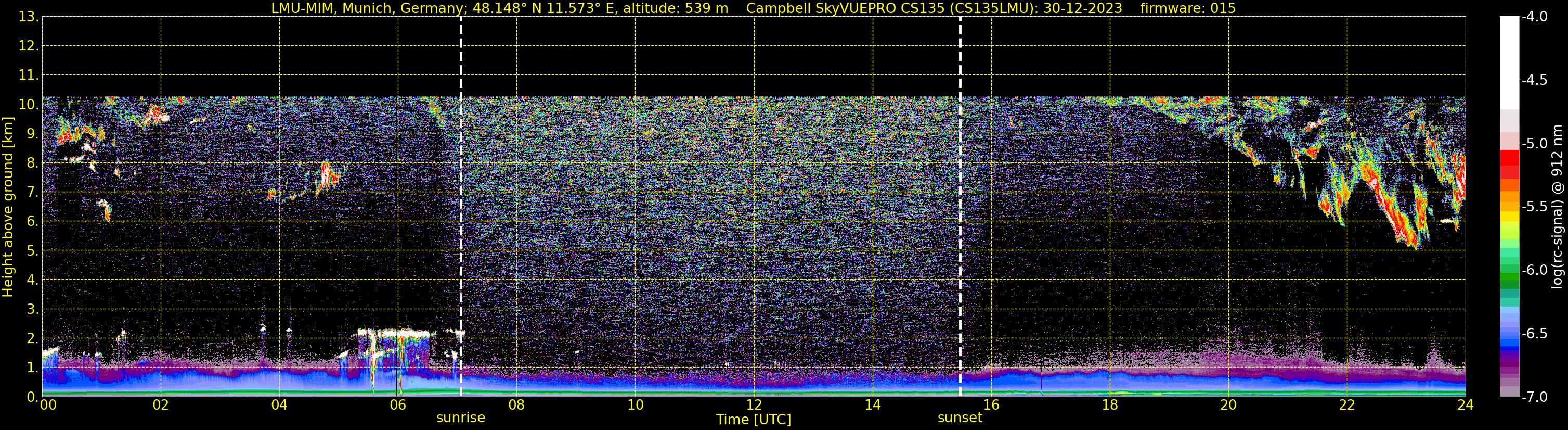The image size is (1568, 430).
Task: Click y-axis tick label "3."
Action: tap(32, 309)
